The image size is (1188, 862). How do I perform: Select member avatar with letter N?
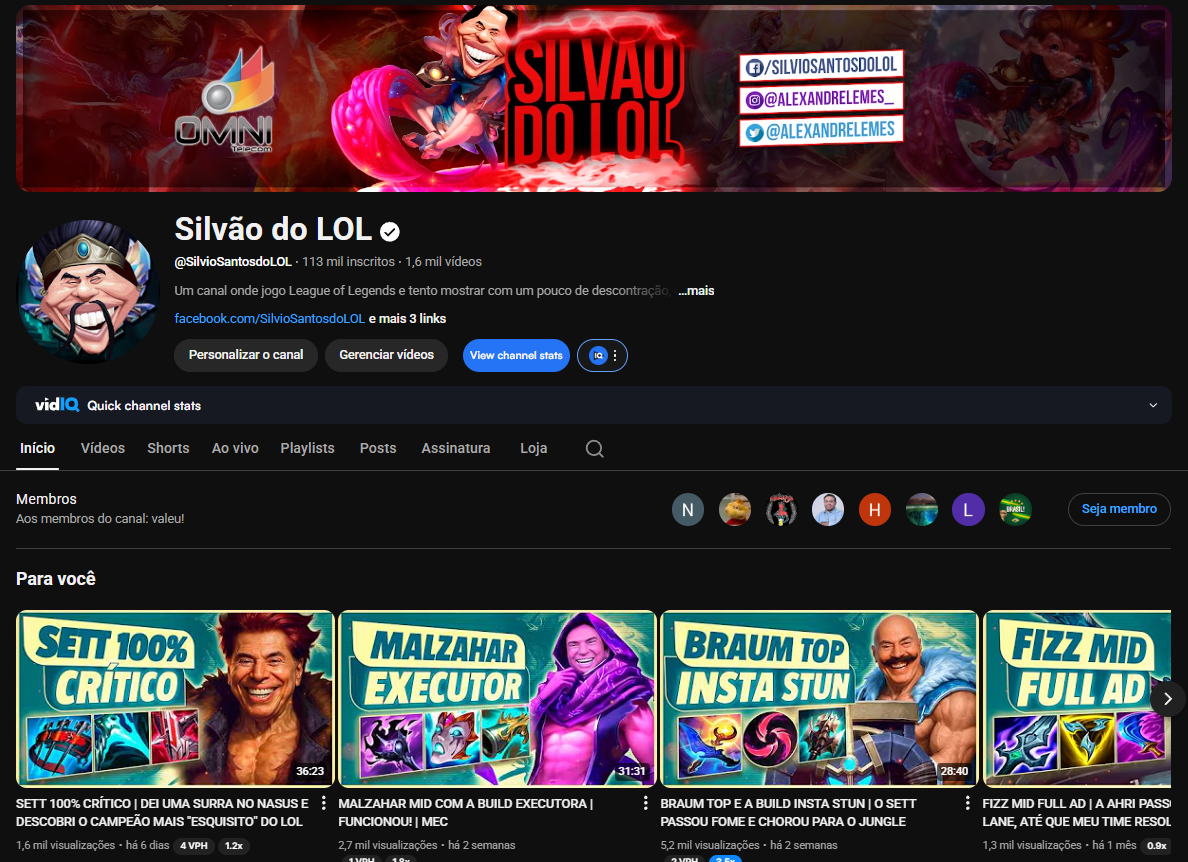[688, 510]
